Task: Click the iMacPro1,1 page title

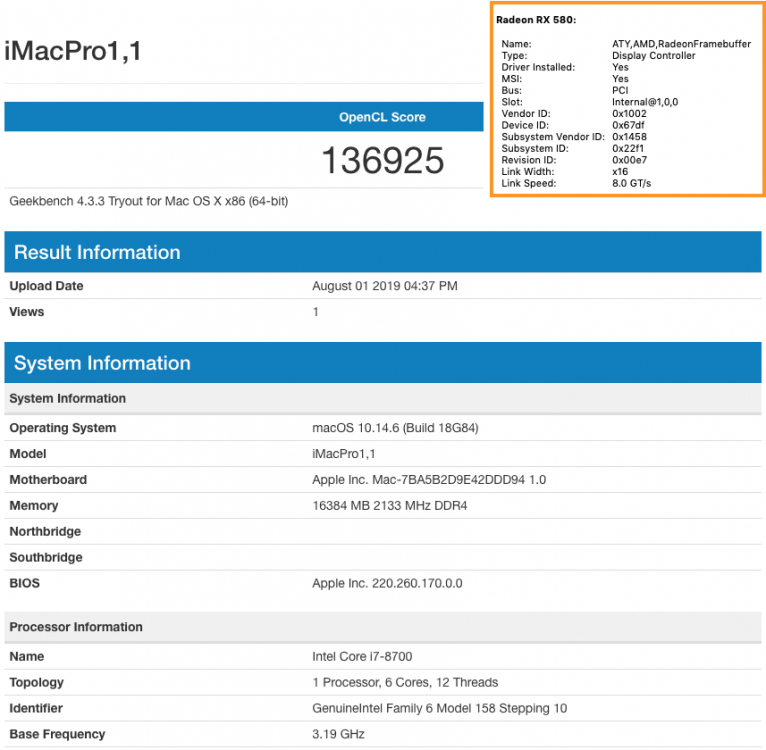Action: pyautogui.click(x=73, y=51)
